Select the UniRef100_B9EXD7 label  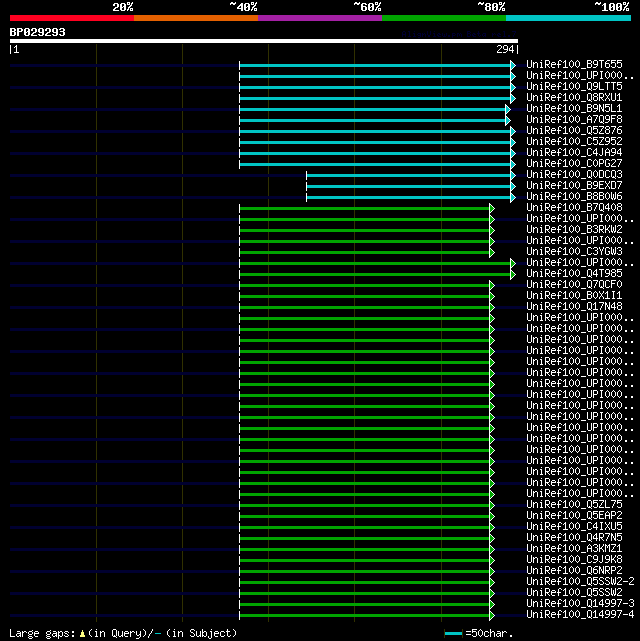pyautogui.click(x=574, y=186)
